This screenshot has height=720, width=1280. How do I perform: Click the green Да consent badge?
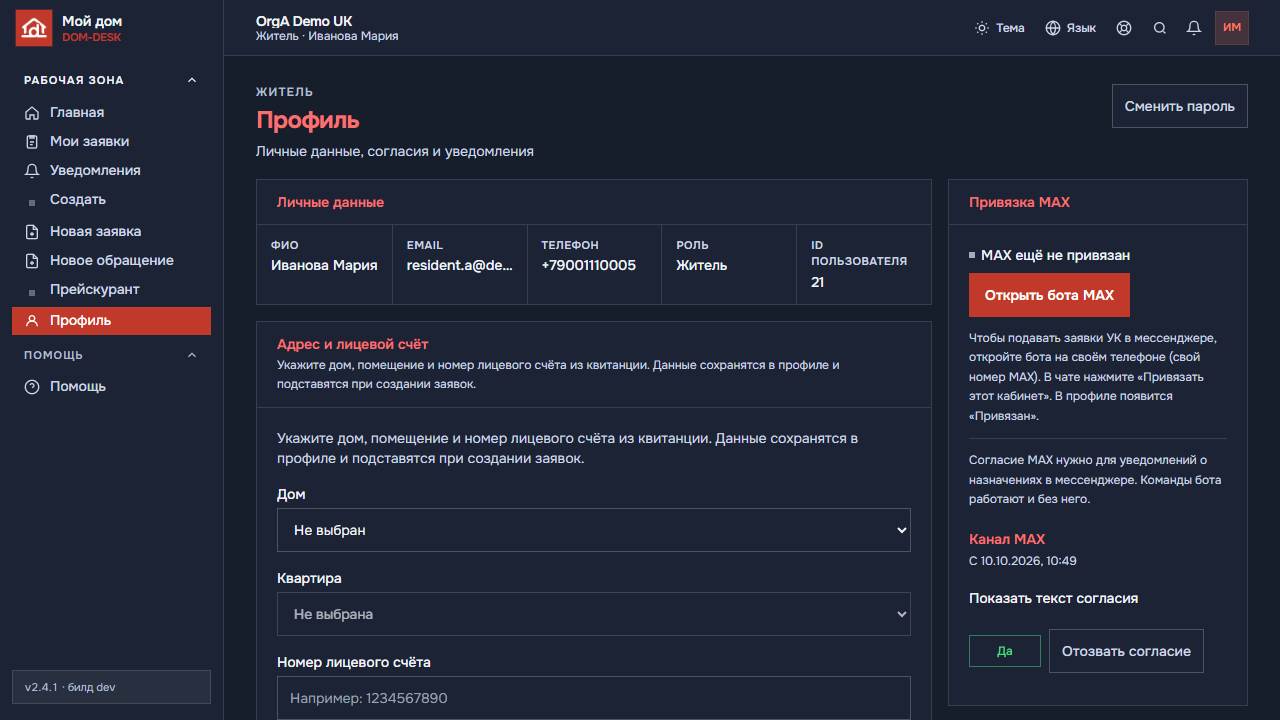coord(1005,651)
